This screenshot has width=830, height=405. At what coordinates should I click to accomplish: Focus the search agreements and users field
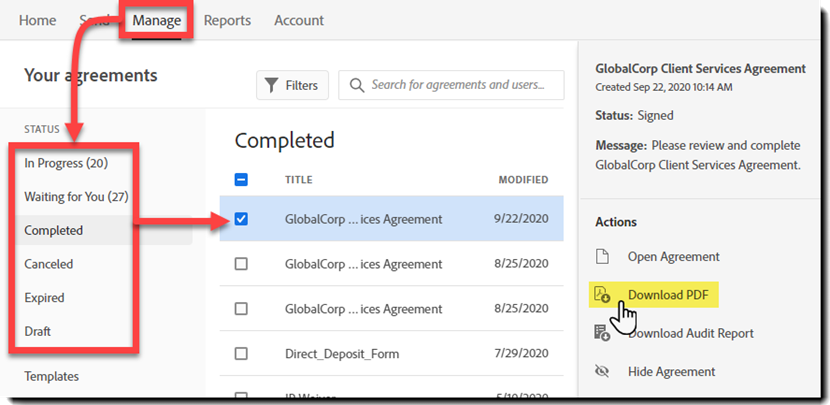(460, 86)
